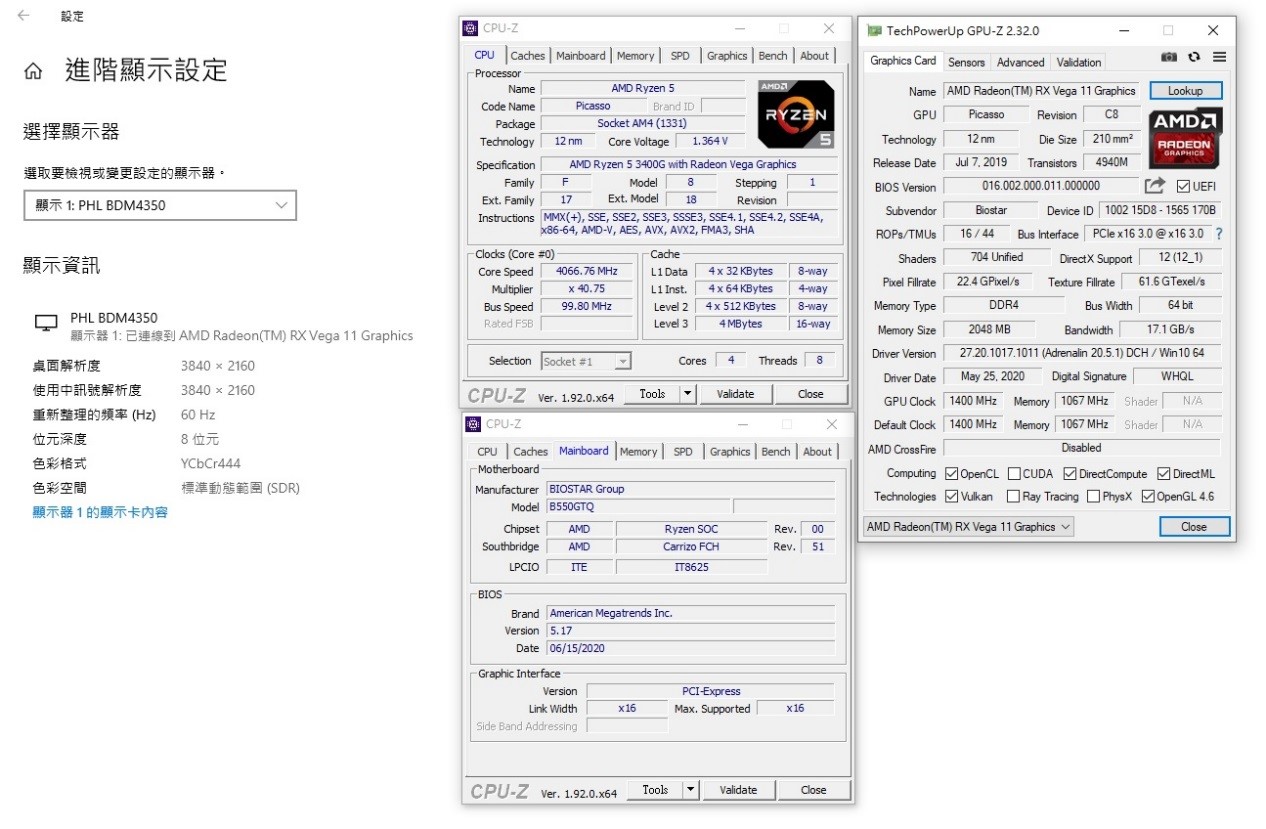The image size is (1266, 829).
Task: Toggle the OpenGL 4.6 checkbox
Action: (1148, 496)
